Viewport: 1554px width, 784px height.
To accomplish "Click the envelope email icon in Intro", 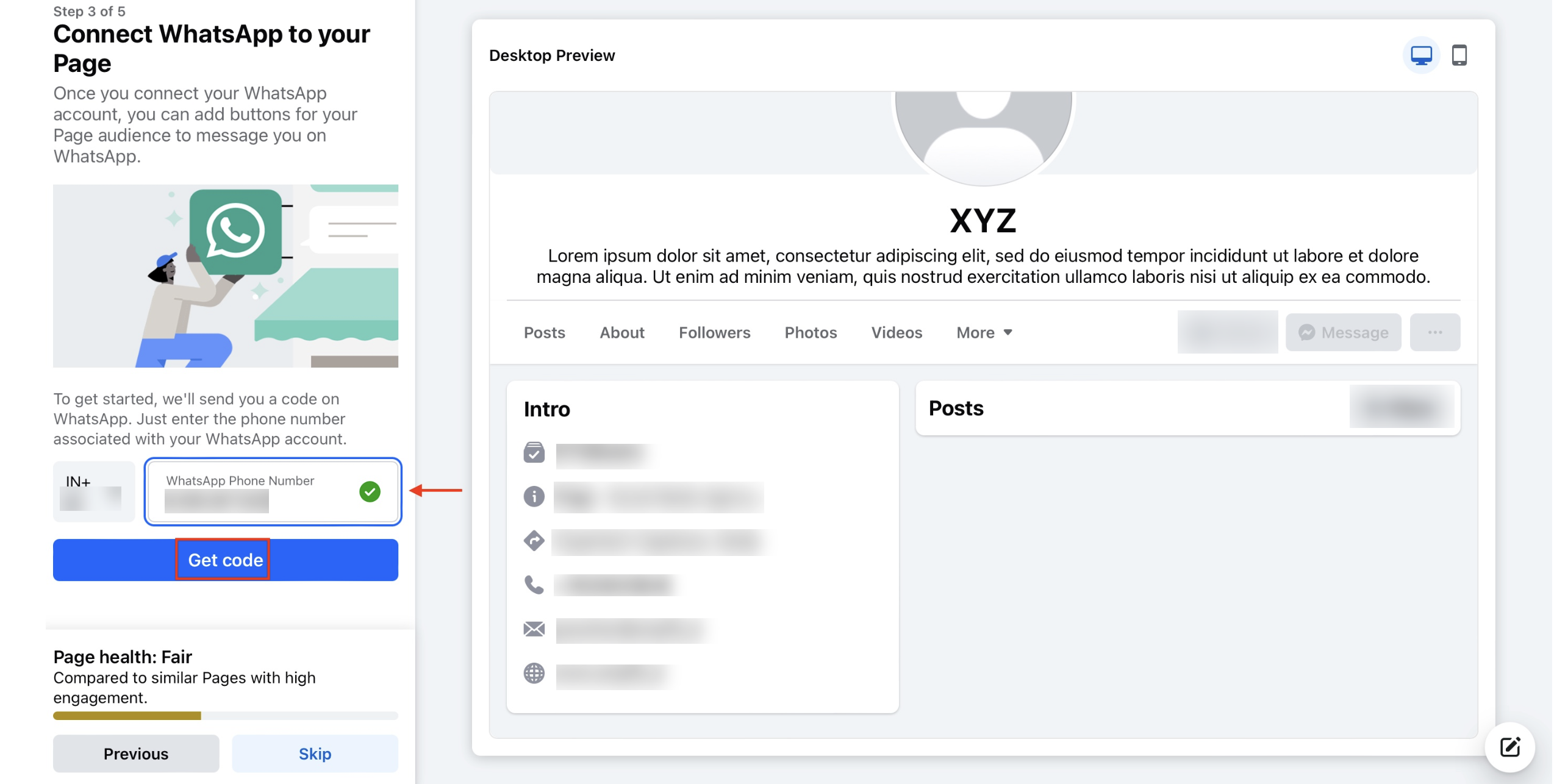I will [x=534, y=629].
